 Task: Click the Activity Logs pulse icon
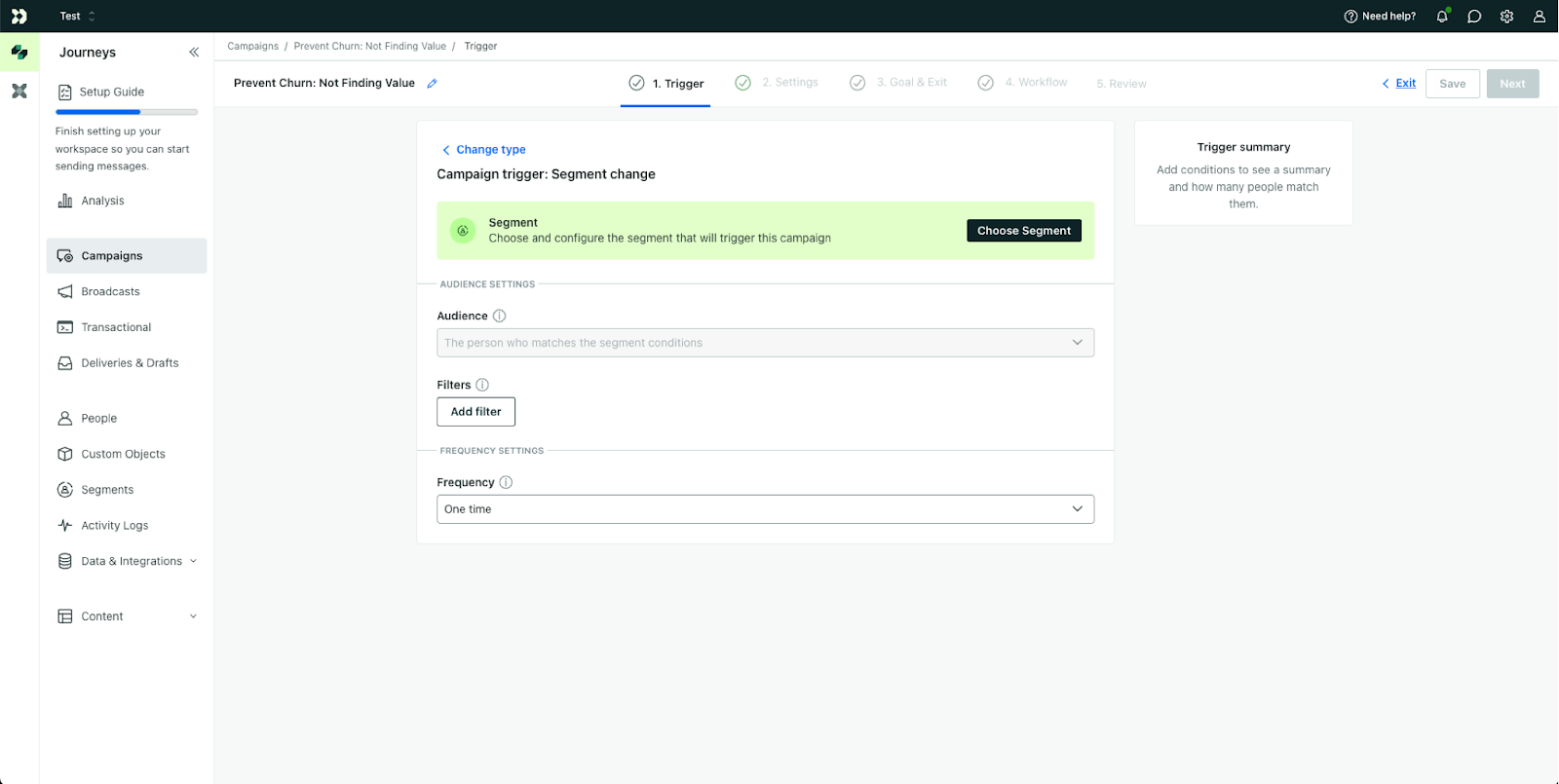tap(65, 526)
